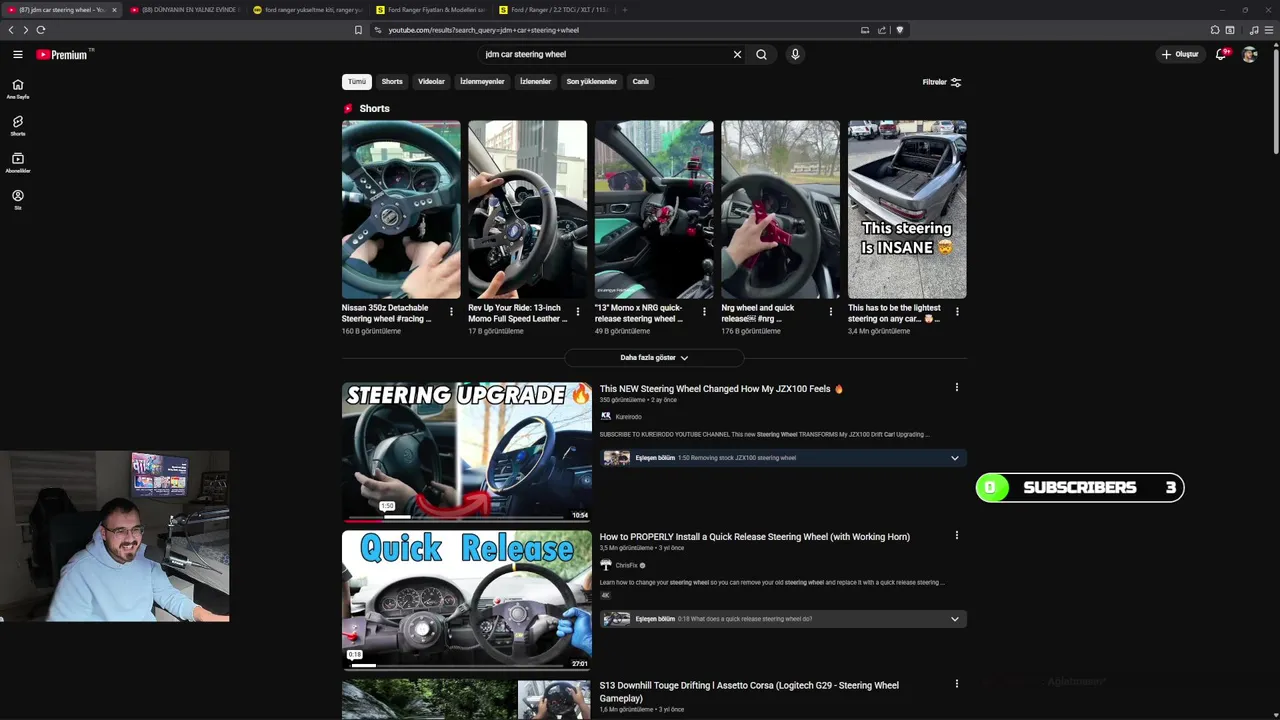Start voice search with microphone

pyautogui.click(x=795, y=55)
